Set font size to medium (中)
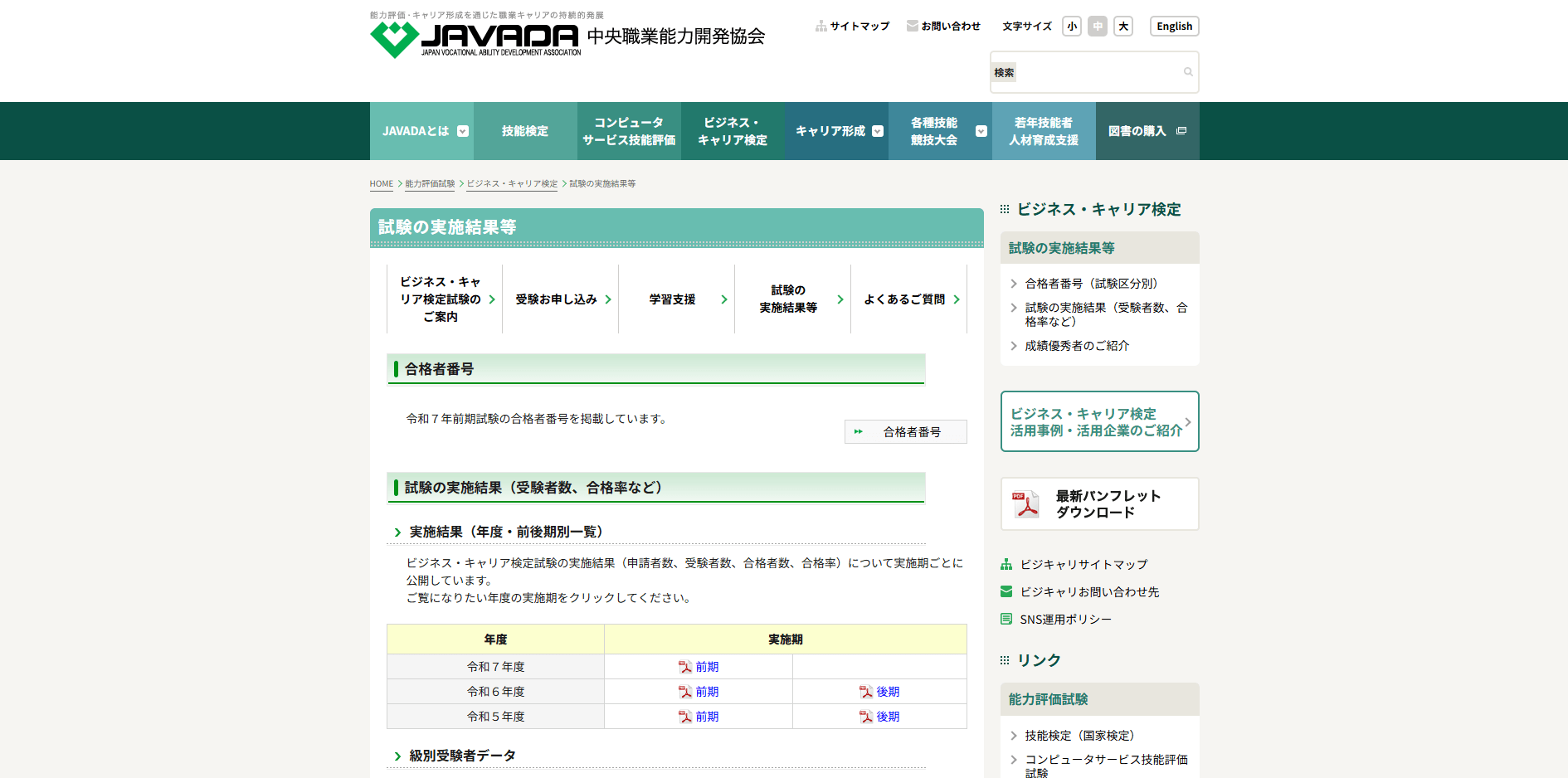Viewport: 1568px width, 778px height. click(x=1098, y=27)
